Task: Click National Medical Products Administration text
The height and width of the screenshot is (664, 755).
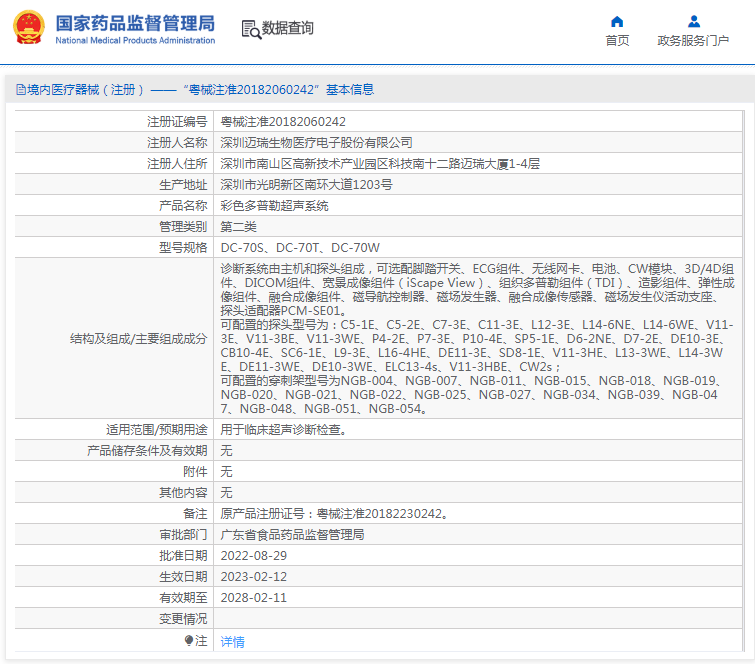Action: pos(135,40)
